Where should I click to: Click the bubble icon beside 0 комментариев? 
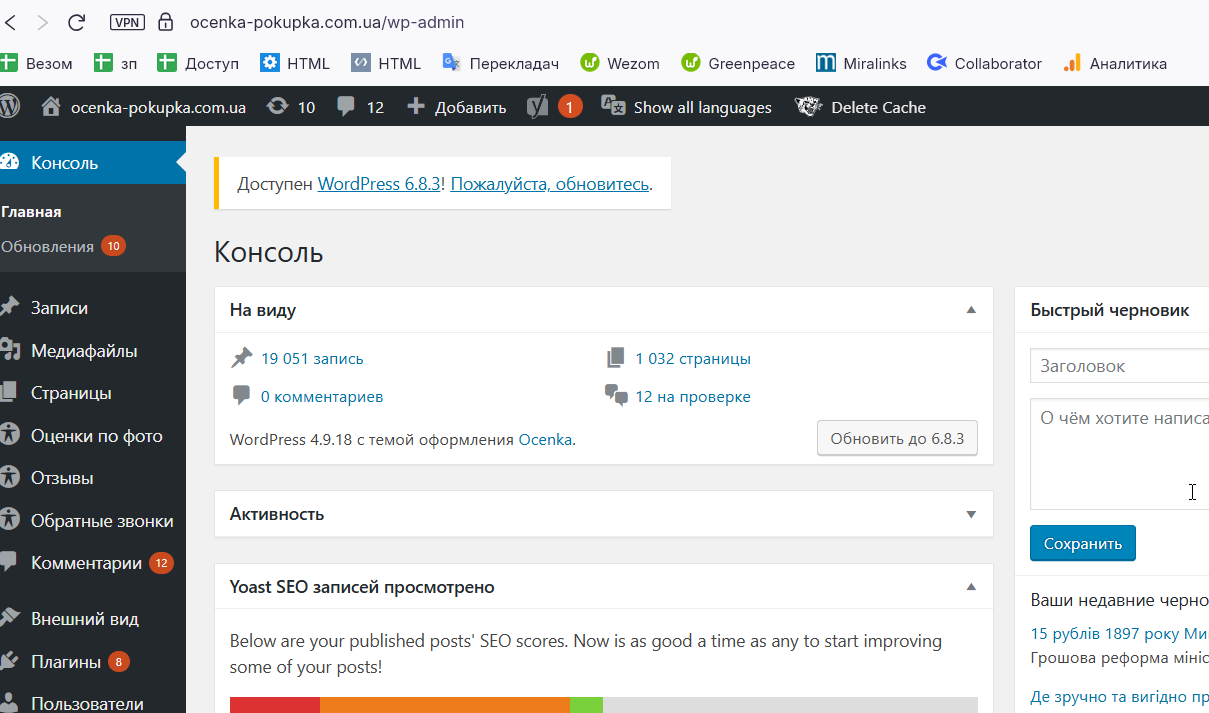click(241, 396)
